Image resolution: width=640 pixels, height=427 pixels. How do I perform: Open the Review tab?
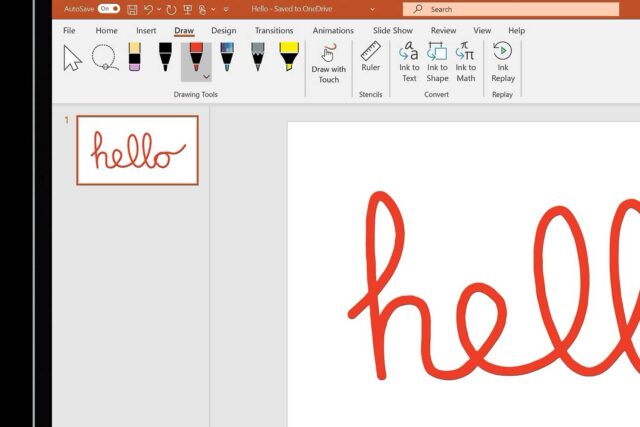[443, 31]
